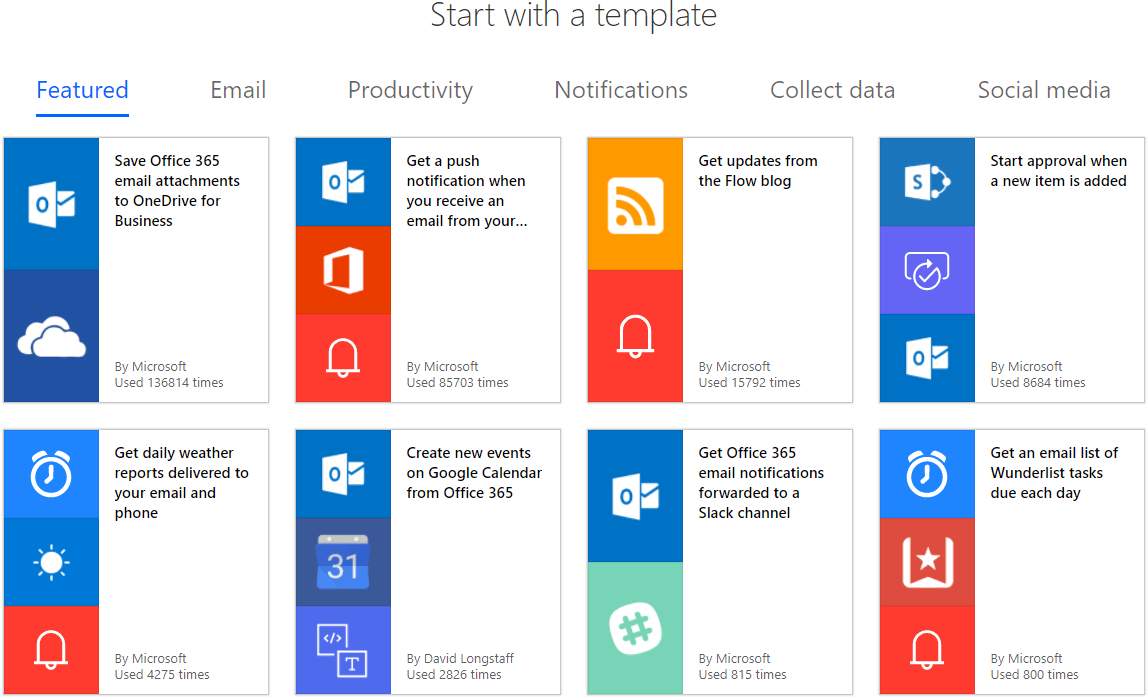Choose 'Create new events on Google Calendar' title

474,472
